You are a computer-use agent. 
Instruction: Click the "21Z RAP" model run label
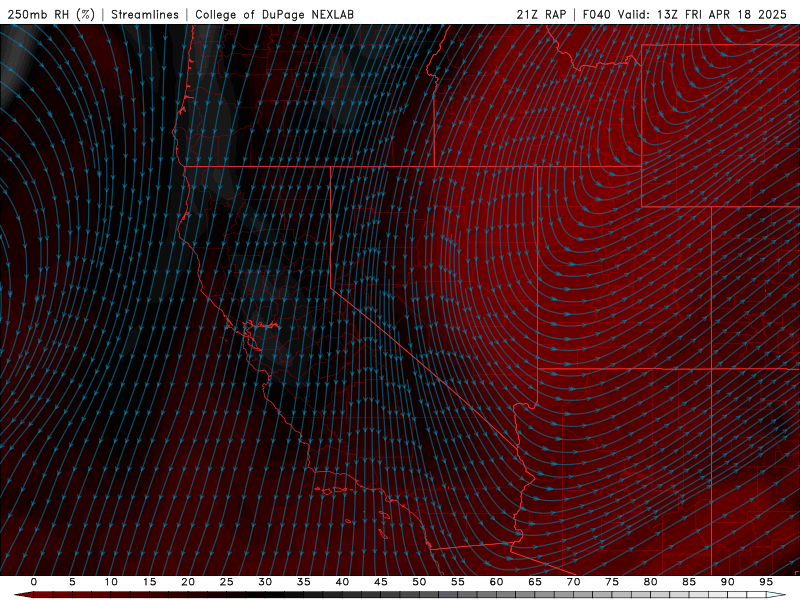click(x=541, y=14)
